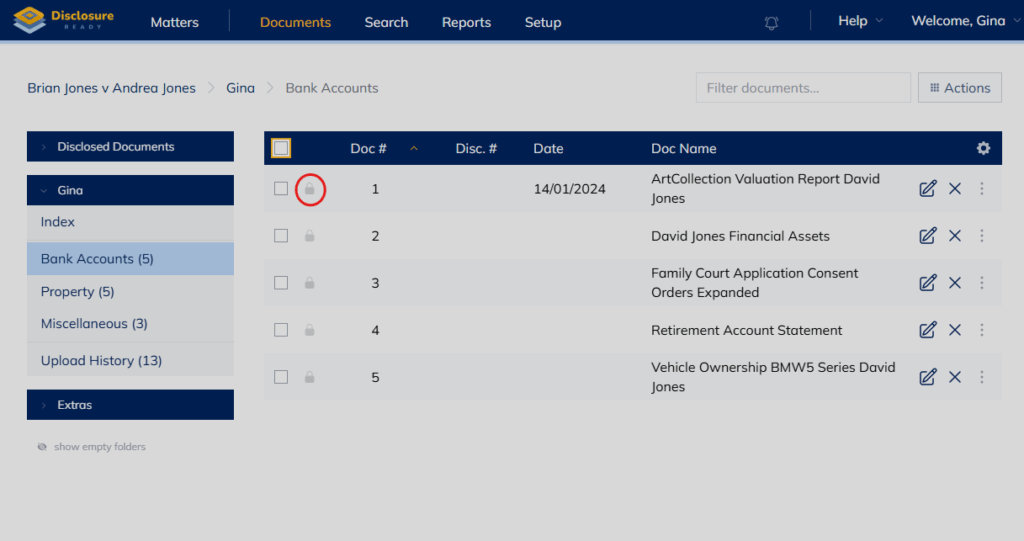Open the Reports menu
This screenshot has width=1024, height=541.
click(466, 22)
